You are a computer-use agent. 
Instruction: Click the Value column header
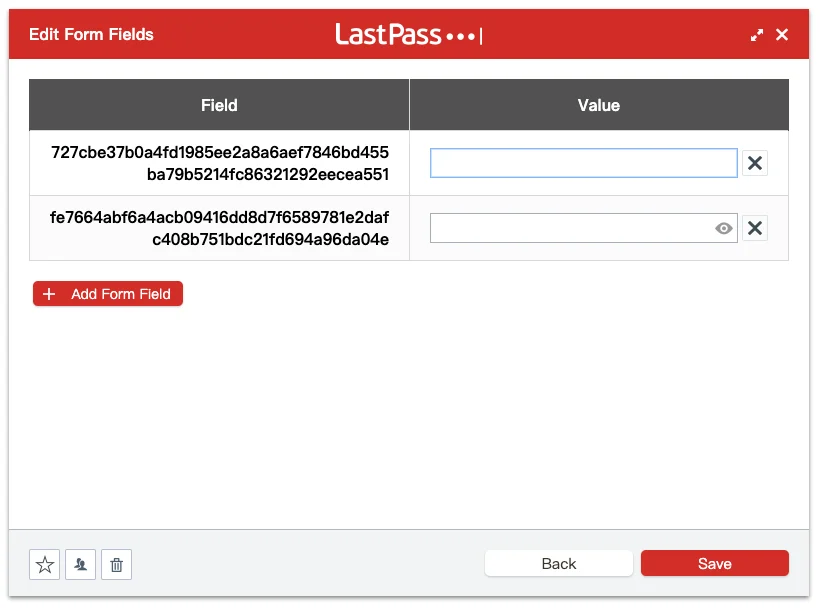[599, 105]
